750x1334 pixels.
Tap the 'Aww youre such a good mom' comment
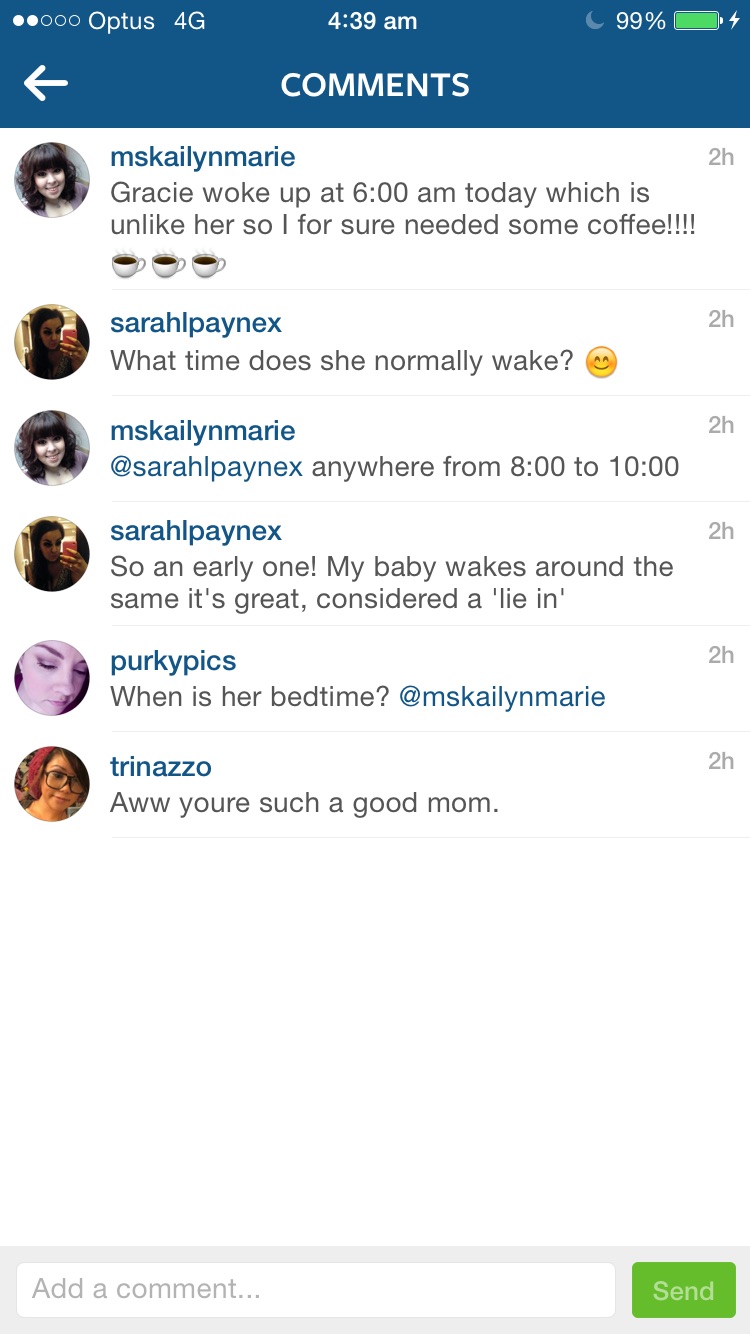304,803
